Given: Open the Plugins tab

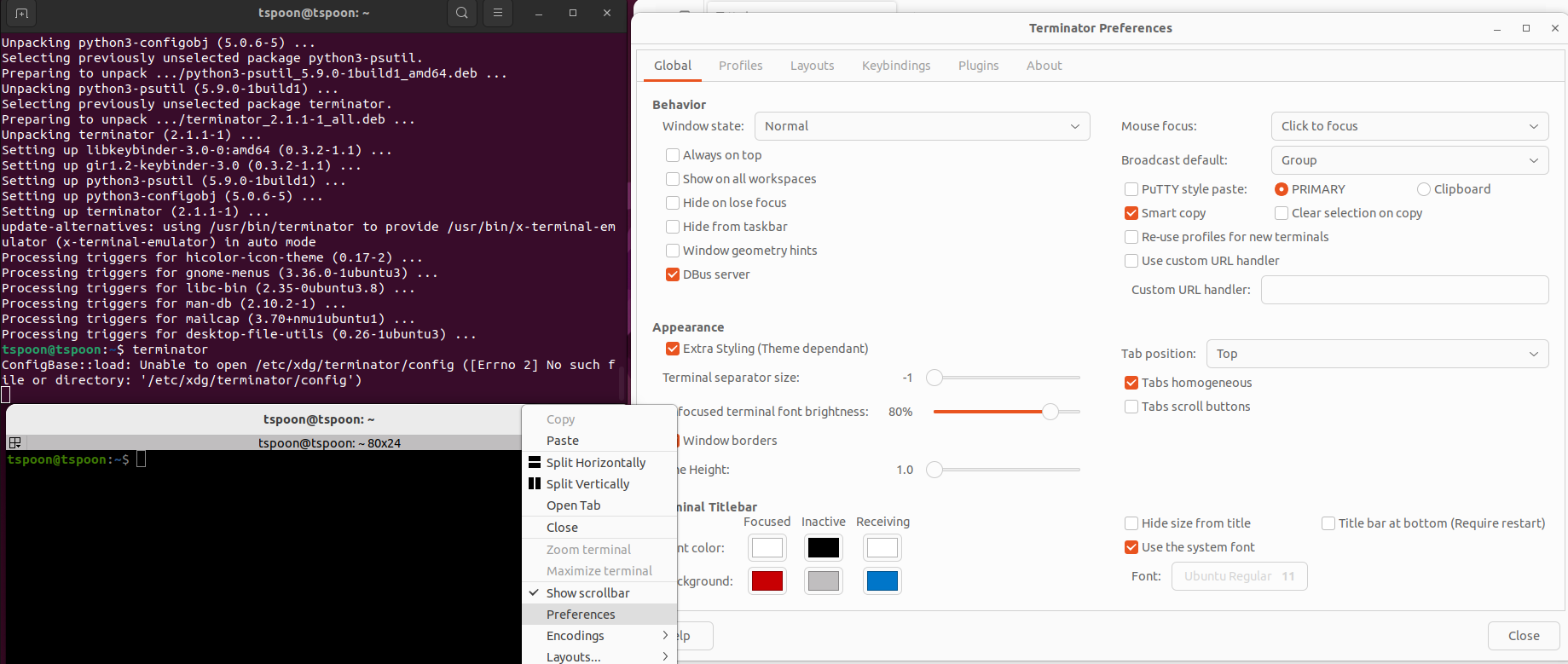Looking at the screenshot, I should pos(978,66).
